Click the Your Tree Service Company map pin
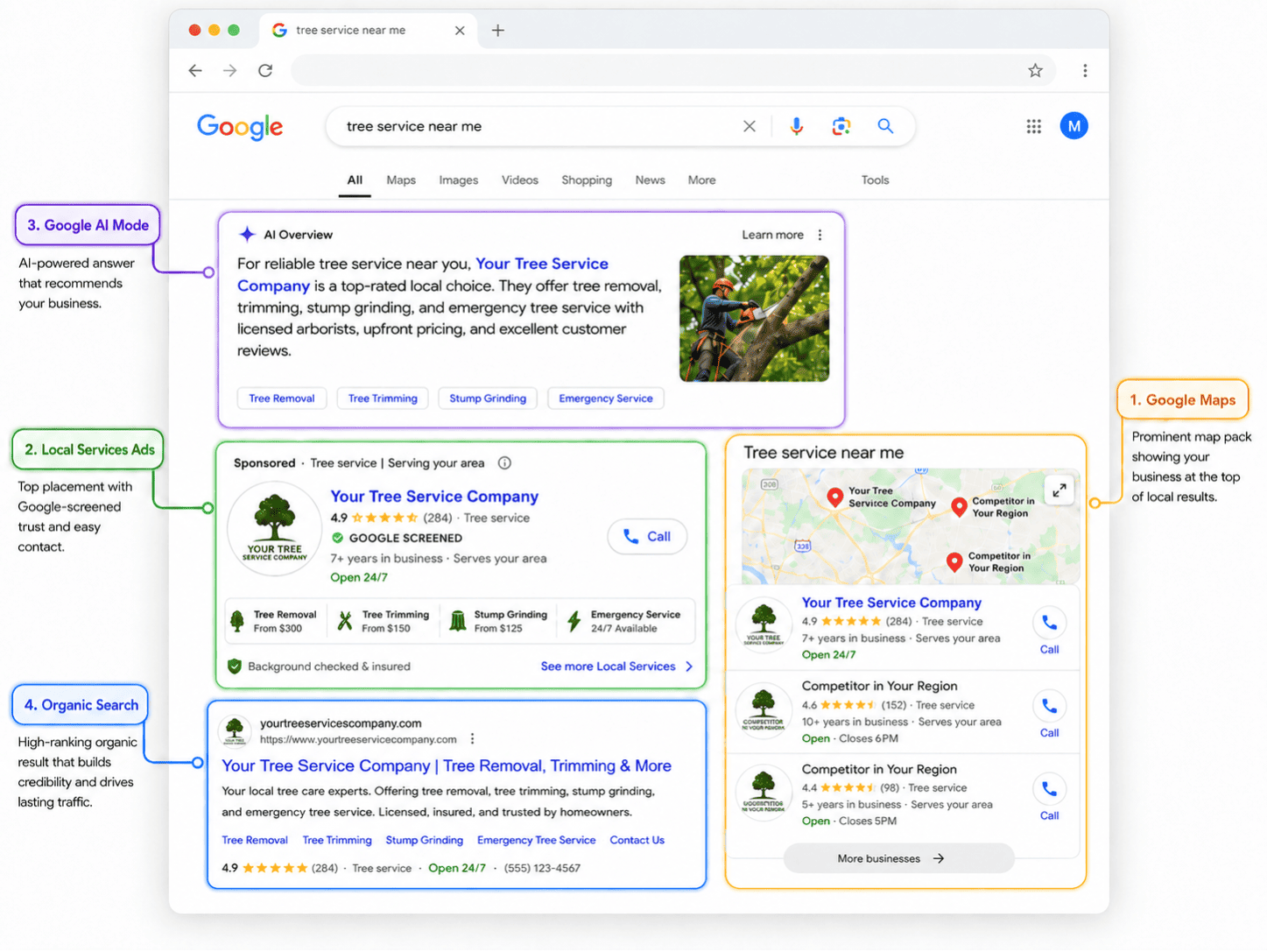 click(x=835, y=497)
